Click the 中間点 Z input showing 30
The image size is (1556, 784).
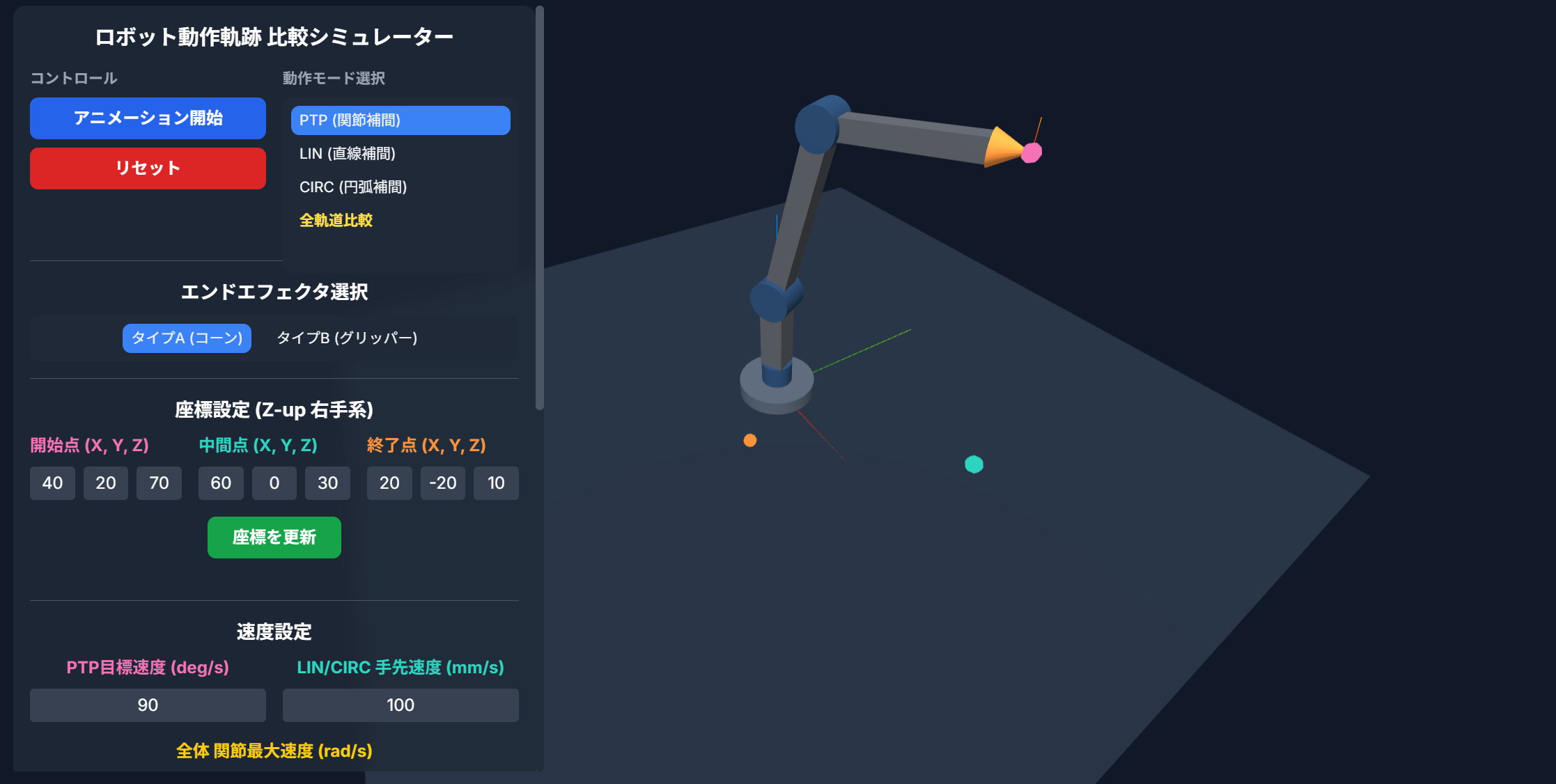[x=327, y=483]
